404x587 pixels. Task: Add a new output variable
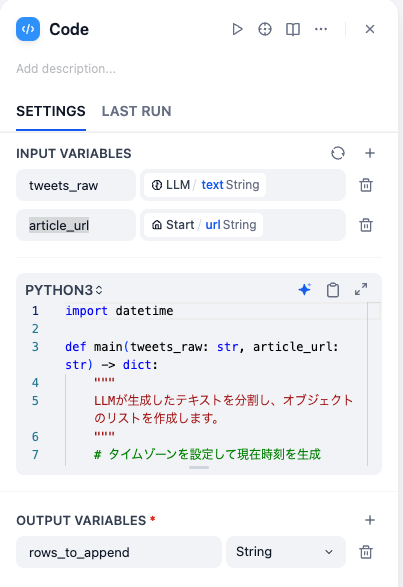click(370, 520)
